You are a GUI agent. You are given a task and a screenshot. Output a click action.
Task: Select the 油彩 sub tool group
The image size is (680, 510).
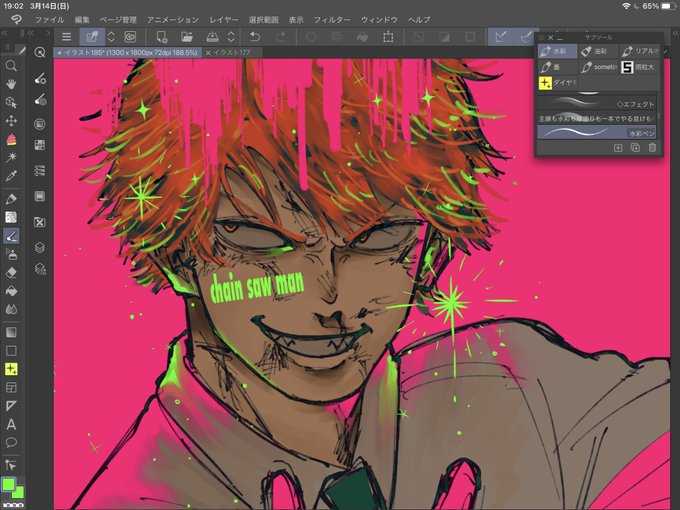[598, 51]
